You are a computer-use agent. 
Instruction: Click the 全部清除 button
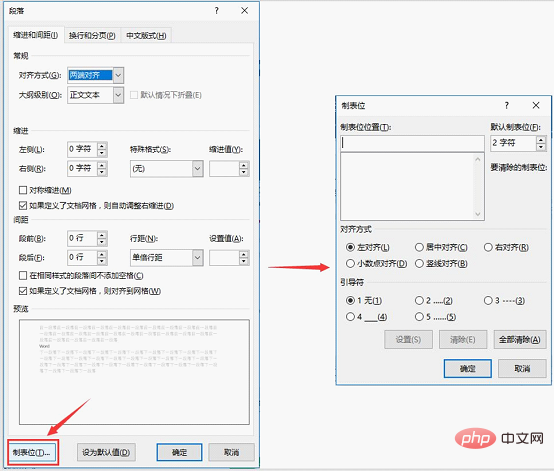(x=520, y=340)
